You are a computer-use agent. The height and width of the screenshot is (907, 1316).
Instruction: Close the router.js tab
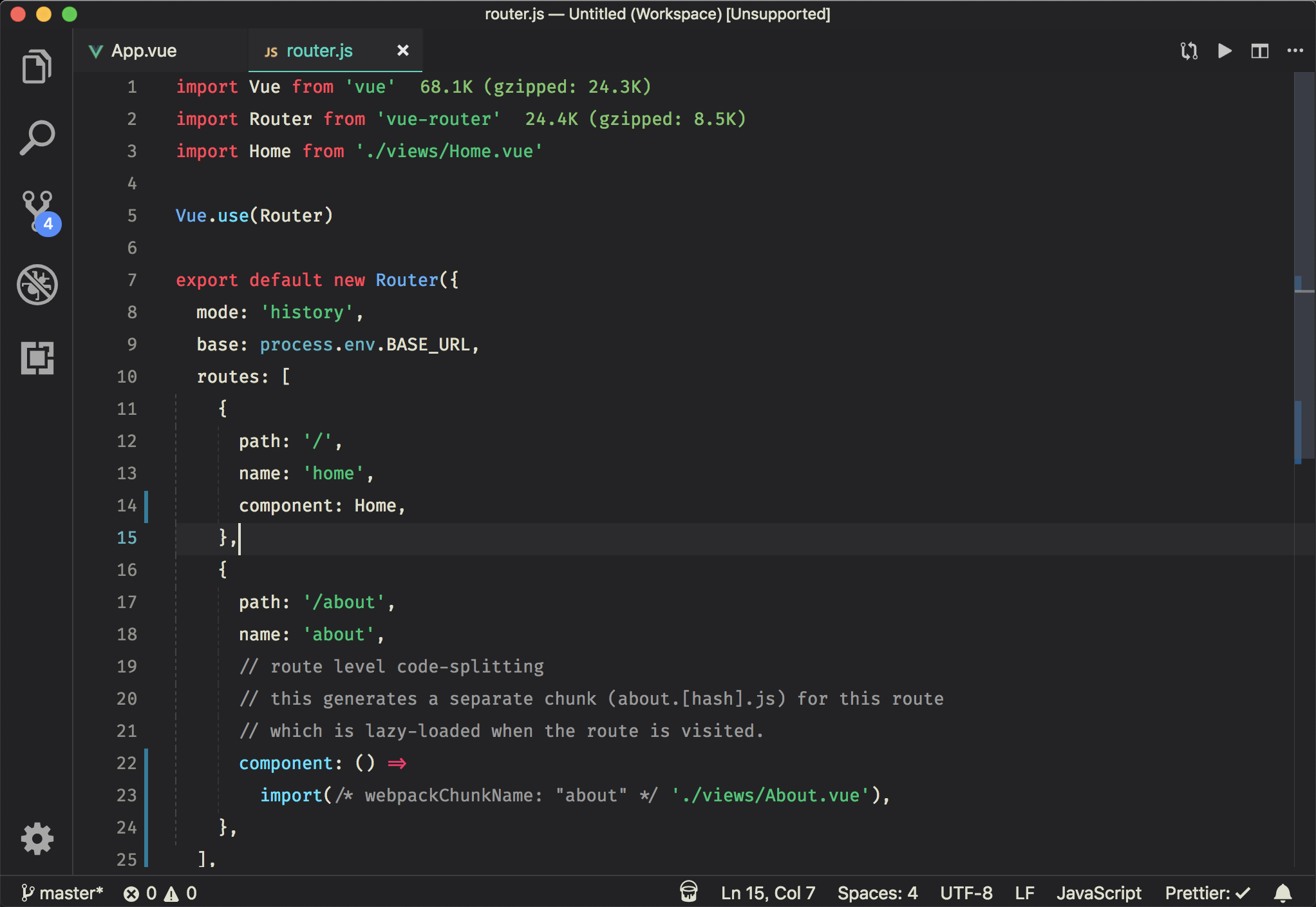click(x=402, y=50)
